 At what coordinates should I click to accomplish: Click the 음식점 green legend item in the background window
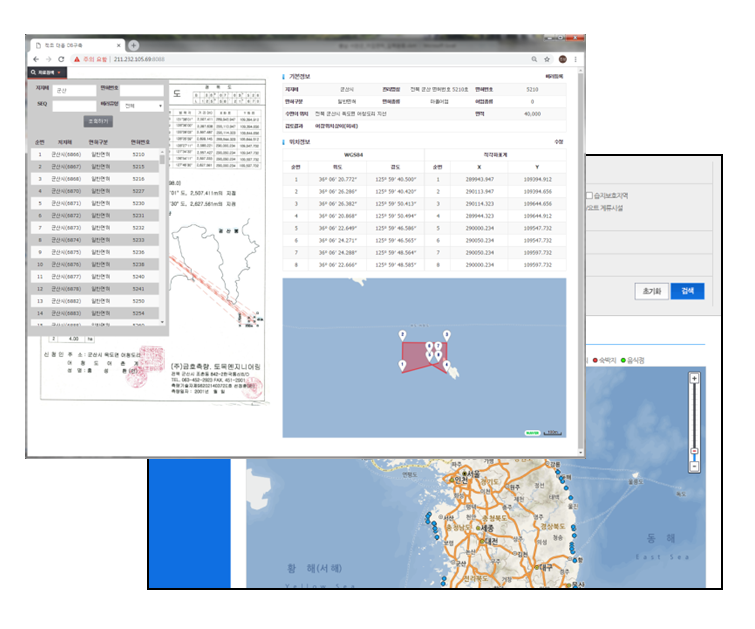(x=633, y=360)
